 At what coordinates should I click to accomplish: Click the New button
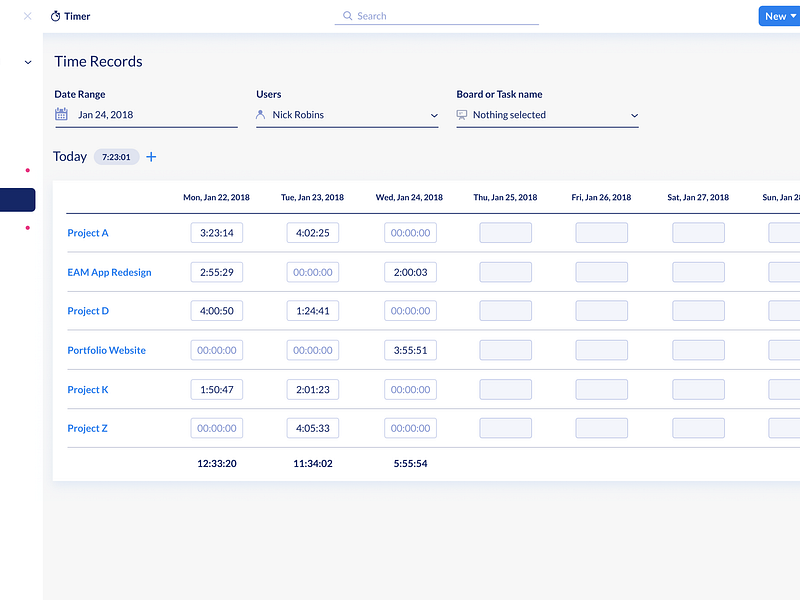pyautogui.click(x=775, y=16)
